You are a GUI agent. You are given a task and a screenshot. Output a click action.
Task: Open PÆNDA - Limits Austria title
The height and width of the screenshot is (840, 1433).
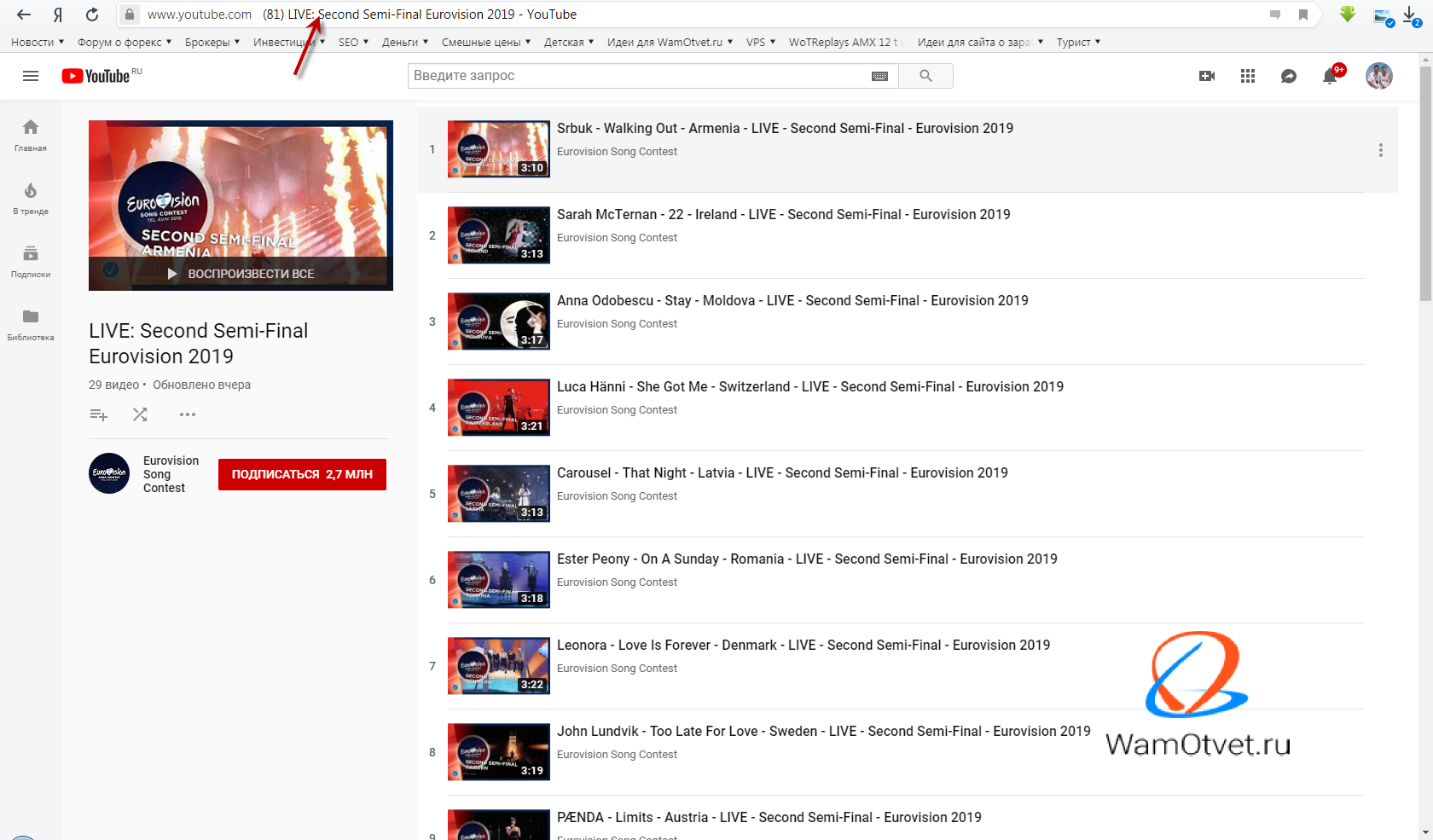pyautogui.click(x=769, y=817)
